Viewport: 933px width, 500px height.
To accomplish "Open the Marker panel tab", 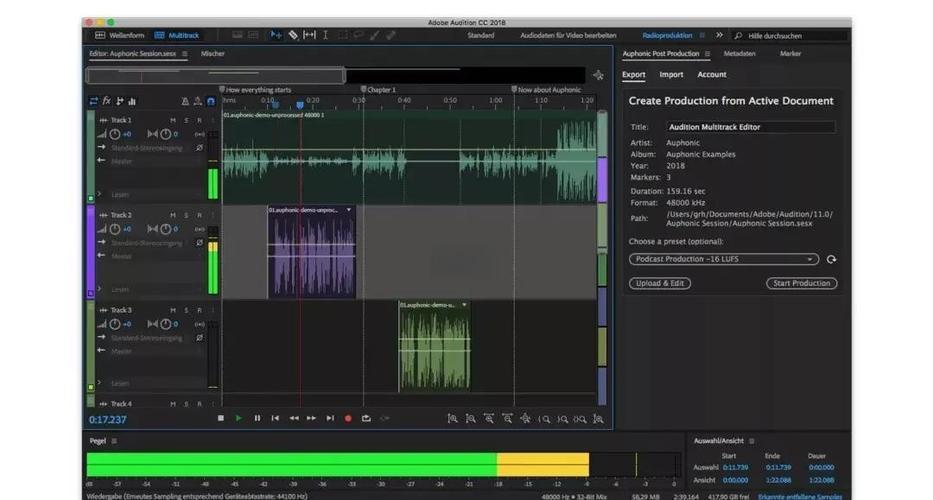I will [790, 54].
